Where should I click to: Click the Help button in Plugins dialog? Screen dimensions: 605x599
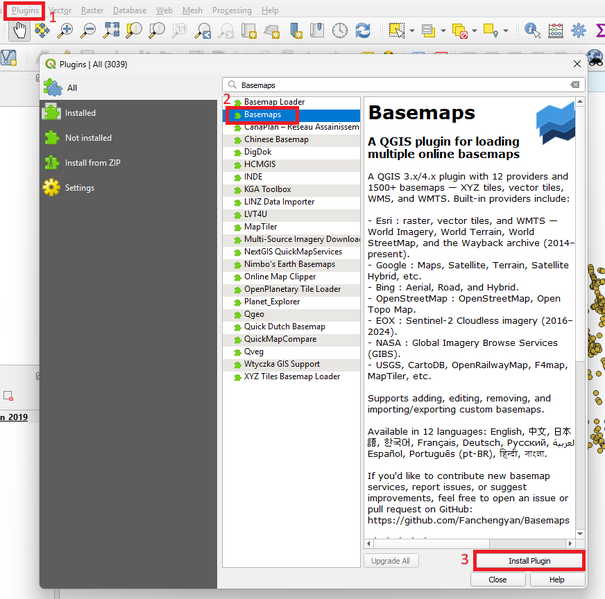[x=557, y=579]
